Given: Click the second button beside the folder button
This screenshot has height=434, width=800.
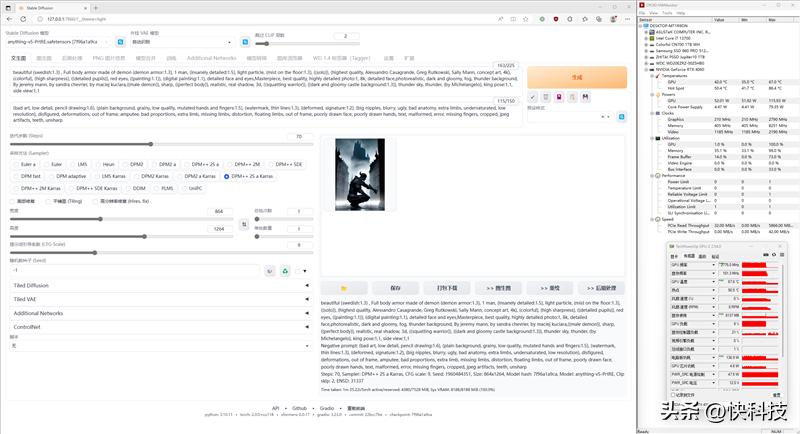Looking at the screenshot, I should (395, 288).
